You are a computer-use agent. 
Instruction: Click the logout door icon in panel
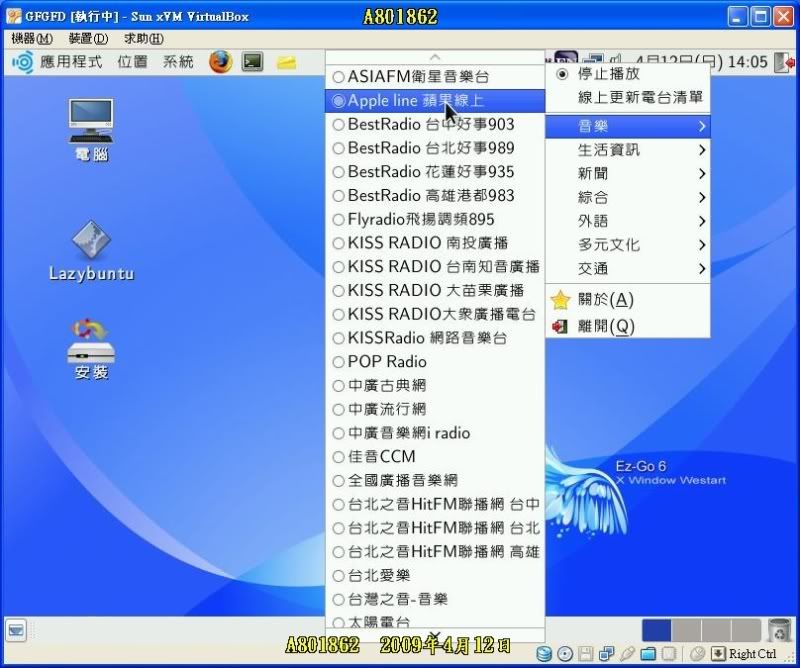tap(785, 62)
